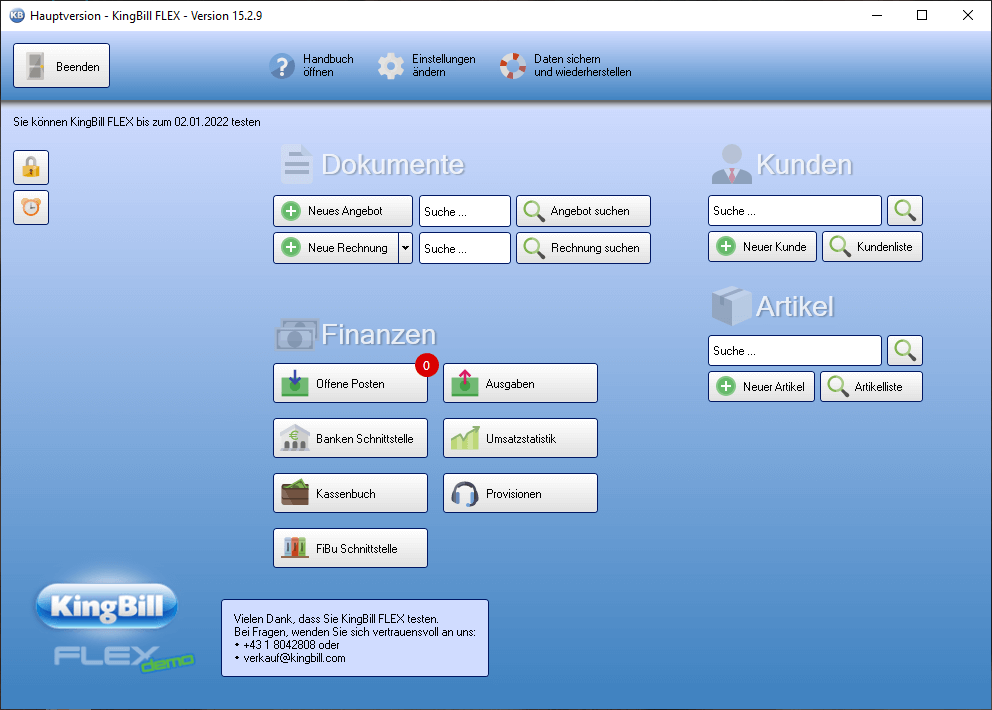
Task: Open the Ausgaben expenses section
Action: (520, 383)
